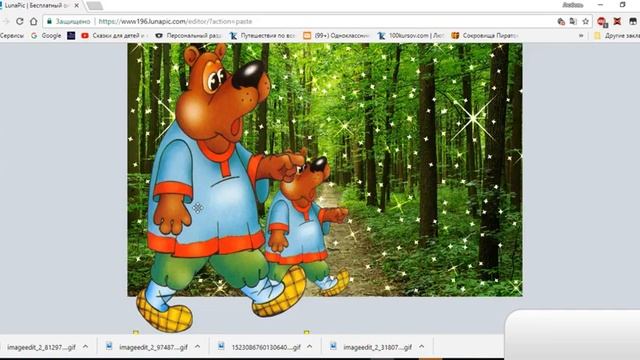This screenshot has width=640, height=360.
Task: Open the dark square bookmark after Google
Action: (71, 36)
